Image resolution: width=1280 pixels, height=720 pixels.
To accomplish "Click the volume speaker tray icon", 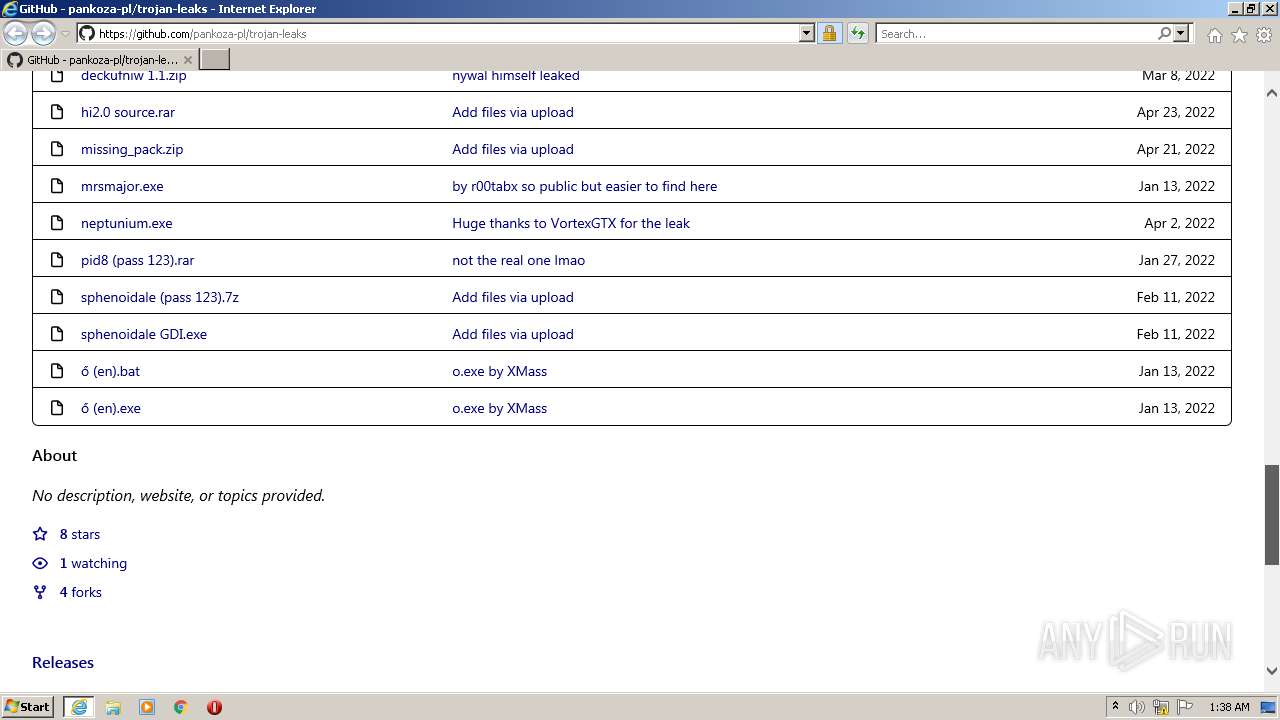I will point(1137,707).
